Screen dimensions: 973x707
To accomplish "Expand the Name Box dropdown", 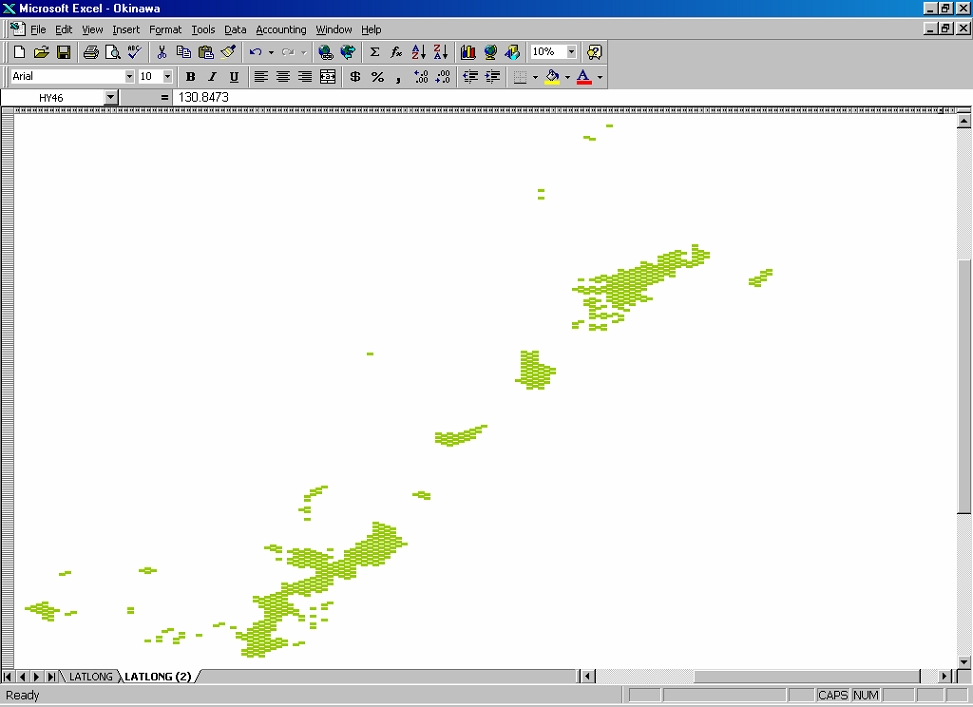I will 110,97.
